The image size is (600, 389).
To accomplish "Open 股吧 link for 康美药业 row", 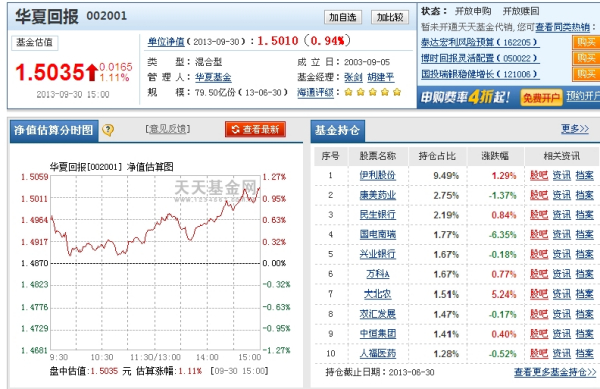I will tap(539, 195).
